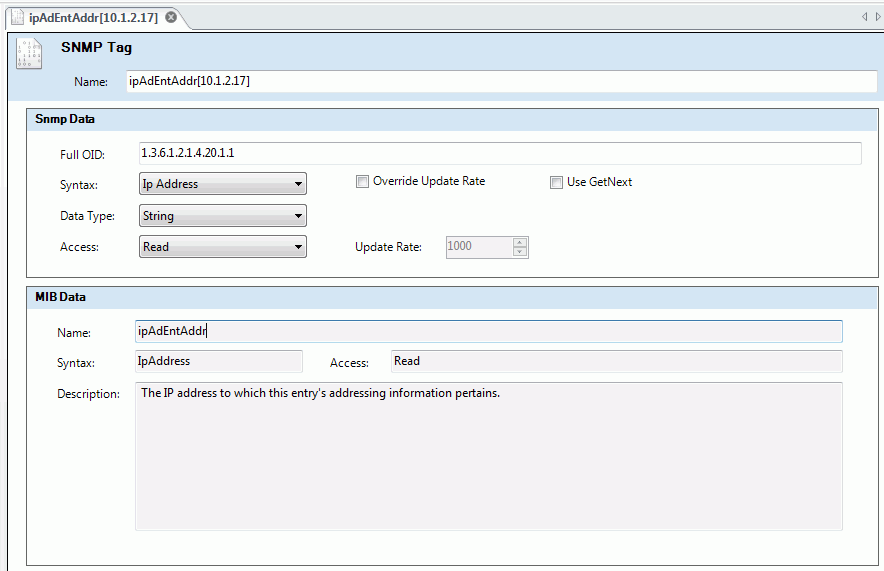Screen dimensions: 884x571
Task: Click the MIB Data section header
Action: click(x=60, y=297)
